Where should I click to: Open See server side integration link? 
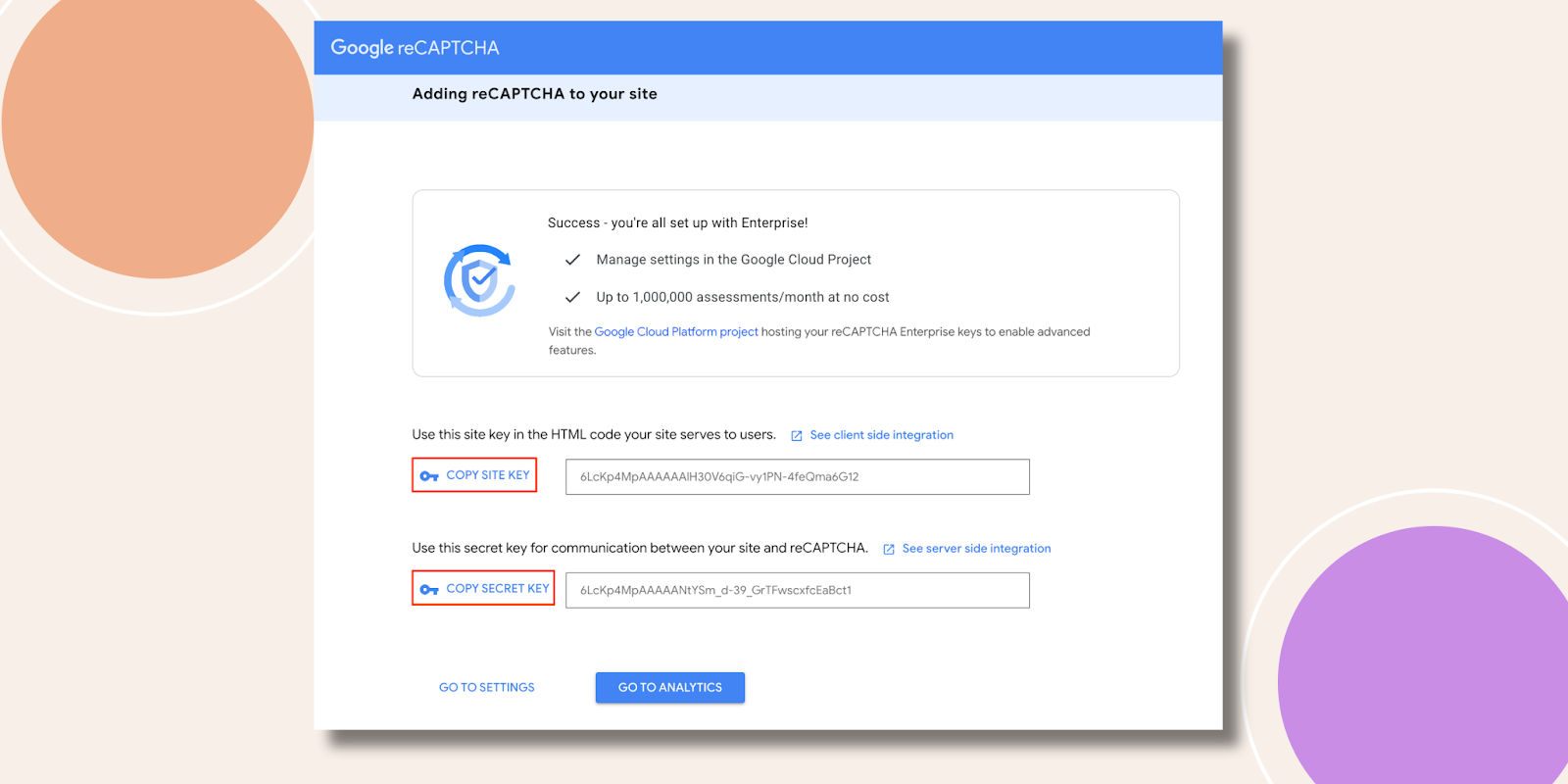(x=976, y=549)
